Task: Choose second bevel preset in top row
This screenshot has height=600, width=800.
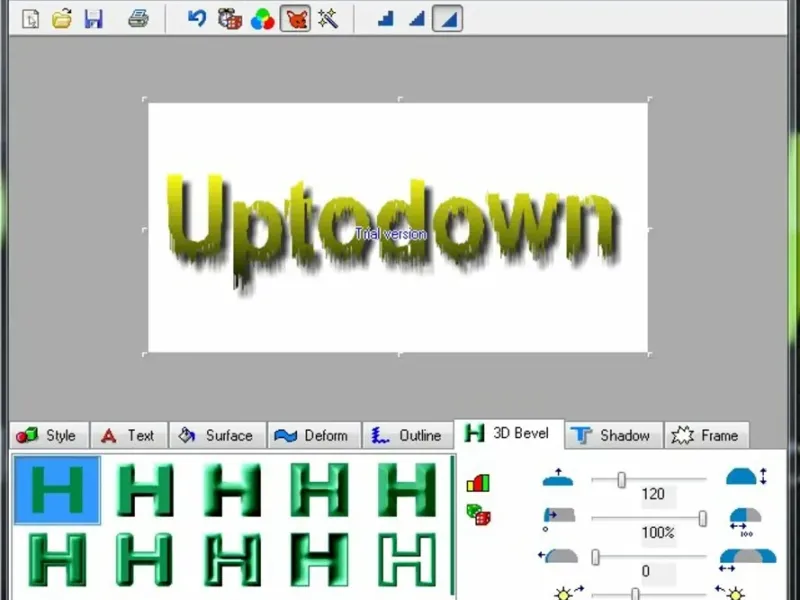Action: pyautogui.click(x=145, y=490)
